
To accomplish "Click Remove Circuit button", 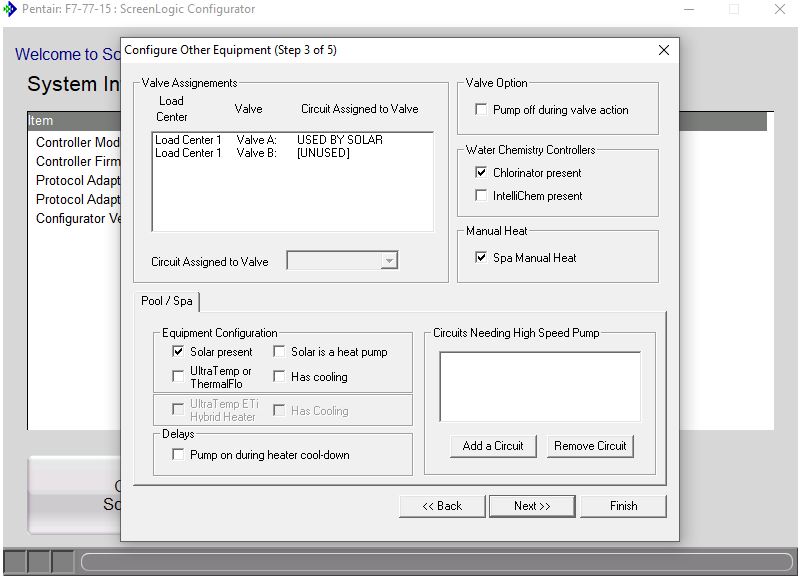I will pyautogui.click(x=590, y=446).
